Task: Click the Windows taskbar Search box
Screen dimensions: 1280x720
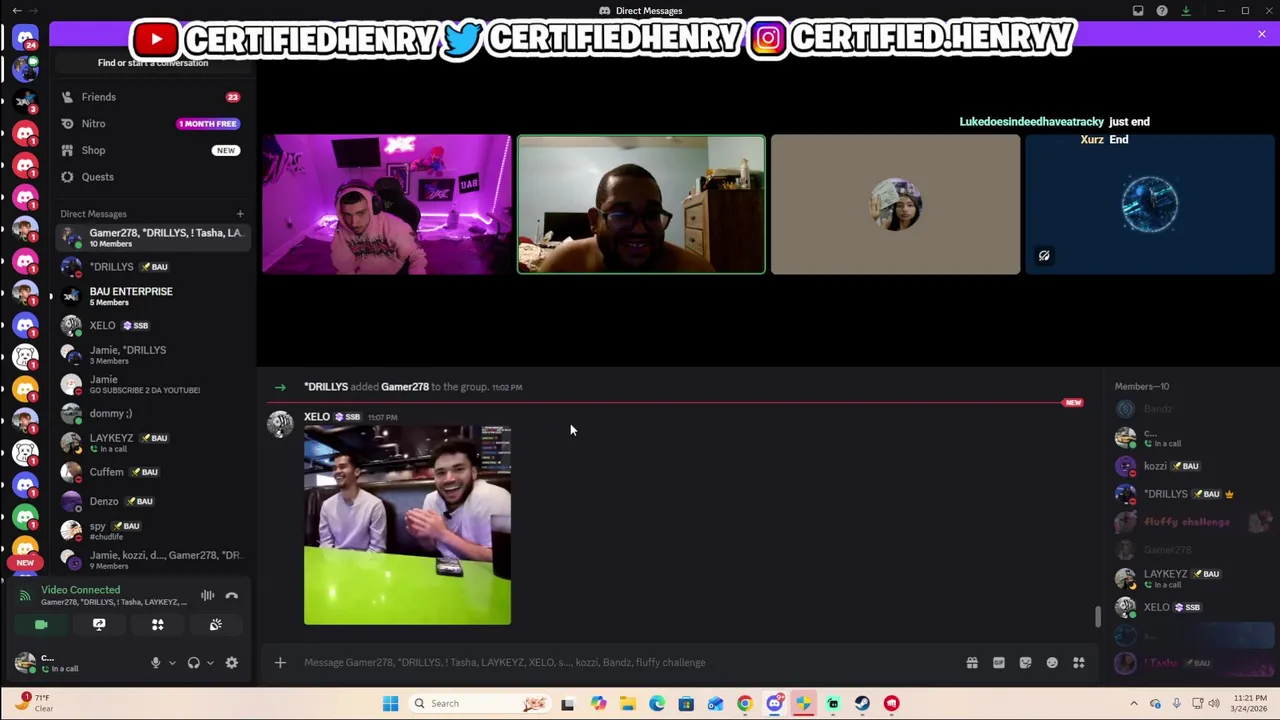Action: tap(480, 703)
